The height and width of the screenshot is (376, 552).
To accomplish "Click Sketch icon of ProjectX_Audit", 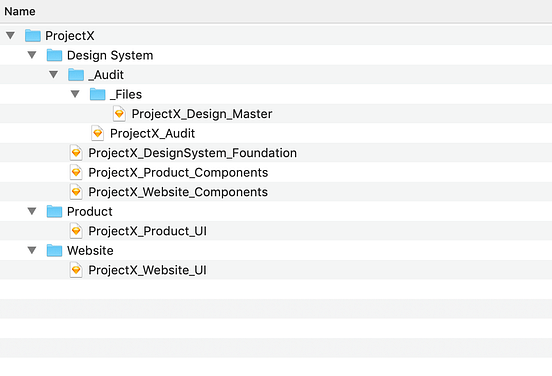I will [98, 133].
